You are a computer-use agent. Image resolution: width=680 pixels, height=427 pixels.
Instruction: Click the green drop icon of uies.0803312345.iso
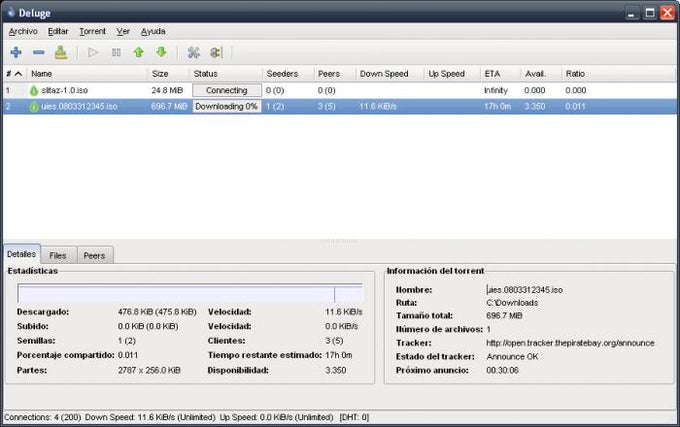click(x=34, y=107)
